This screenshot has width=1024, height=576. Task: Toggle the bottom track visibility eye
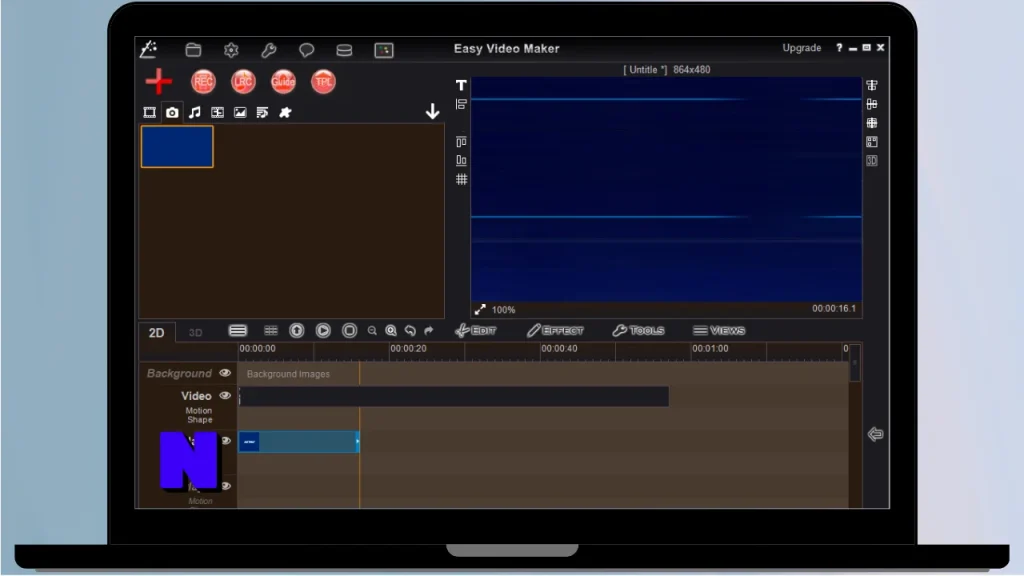point(226,486)
